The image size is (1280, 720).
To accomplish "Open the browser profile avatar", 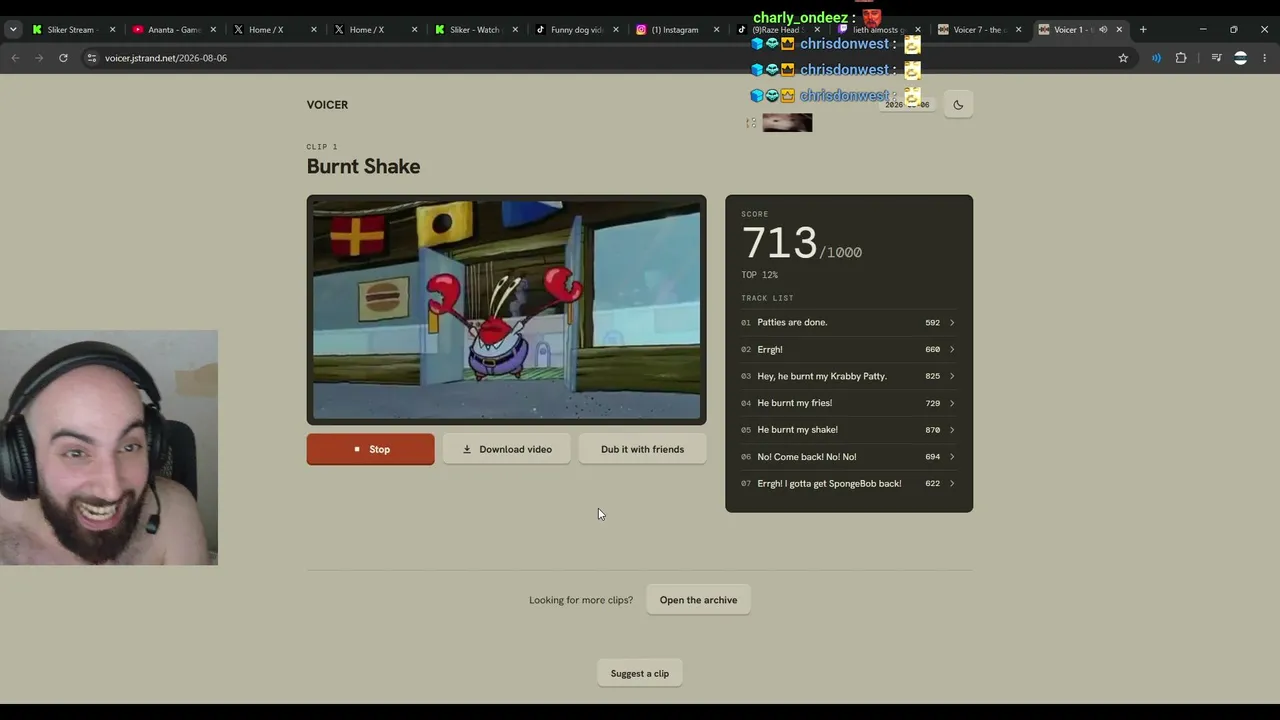I will (1241, 58).
